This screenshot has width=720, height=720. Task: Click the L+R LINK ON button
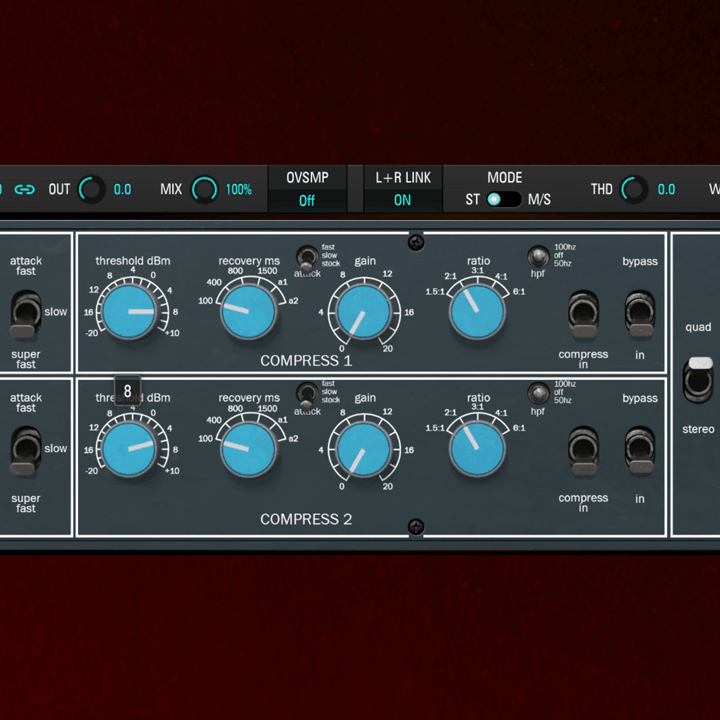pos(402,200)
